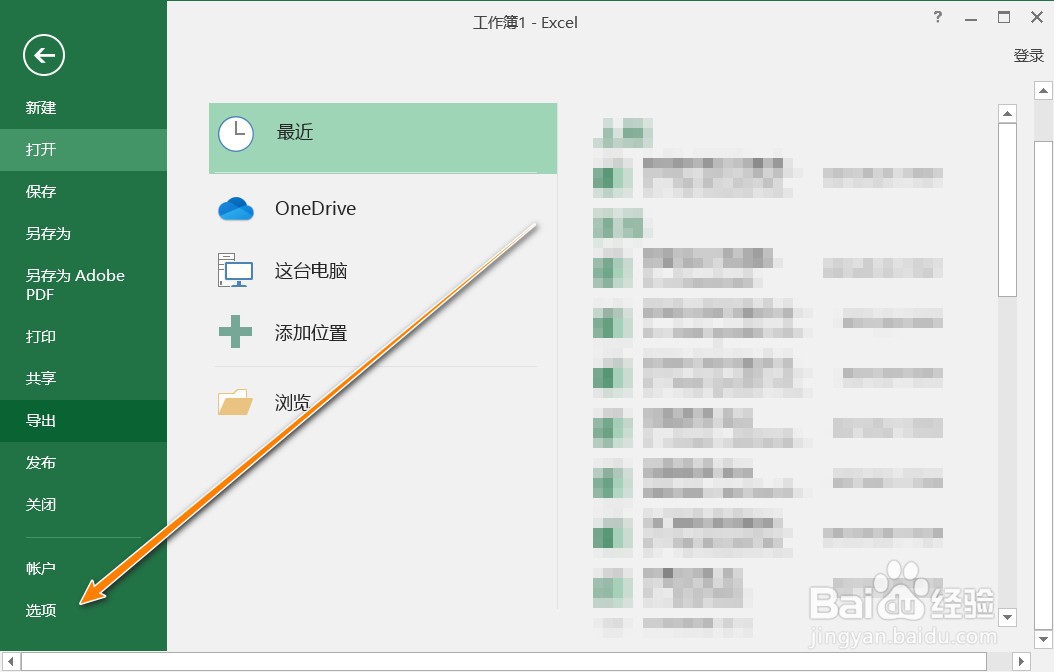Click the green plus icon
The width and height of the screenshot is (1054, 672).
click(x=235, y=332)
